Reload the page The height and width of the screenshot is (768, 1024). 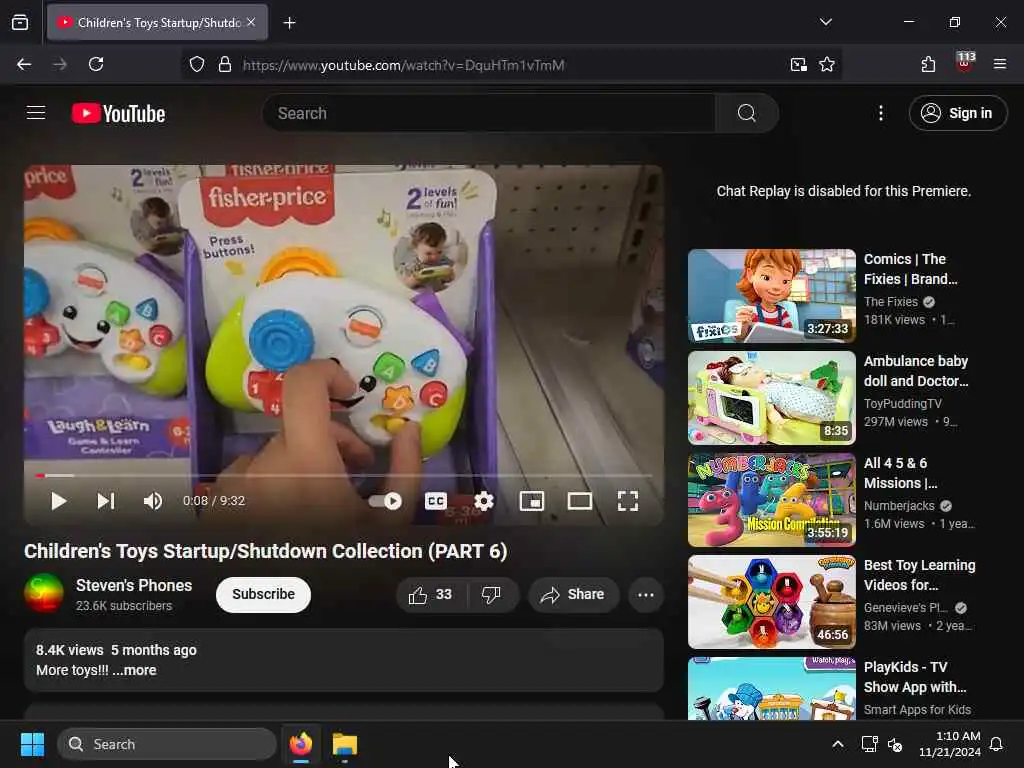point(96,64)
